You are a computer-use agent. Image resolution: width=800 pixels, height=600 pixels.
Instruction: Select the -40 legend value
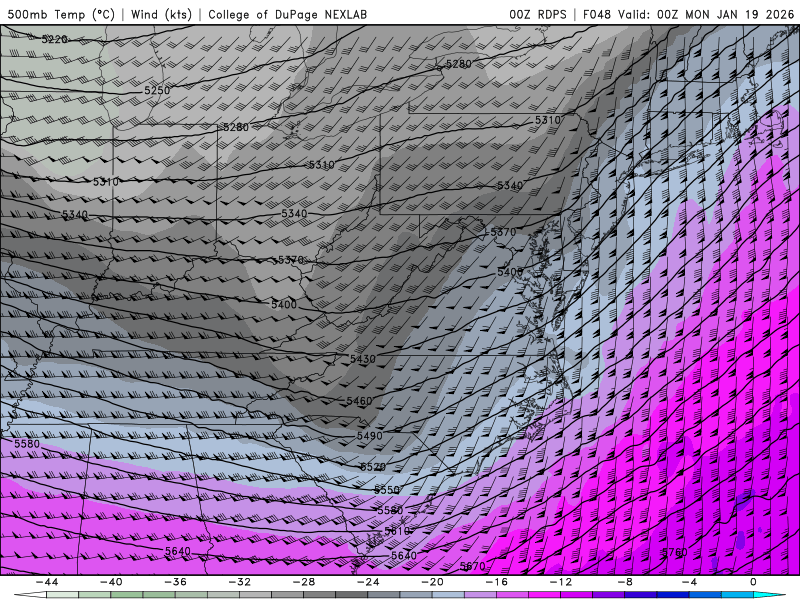pos(111,582)
